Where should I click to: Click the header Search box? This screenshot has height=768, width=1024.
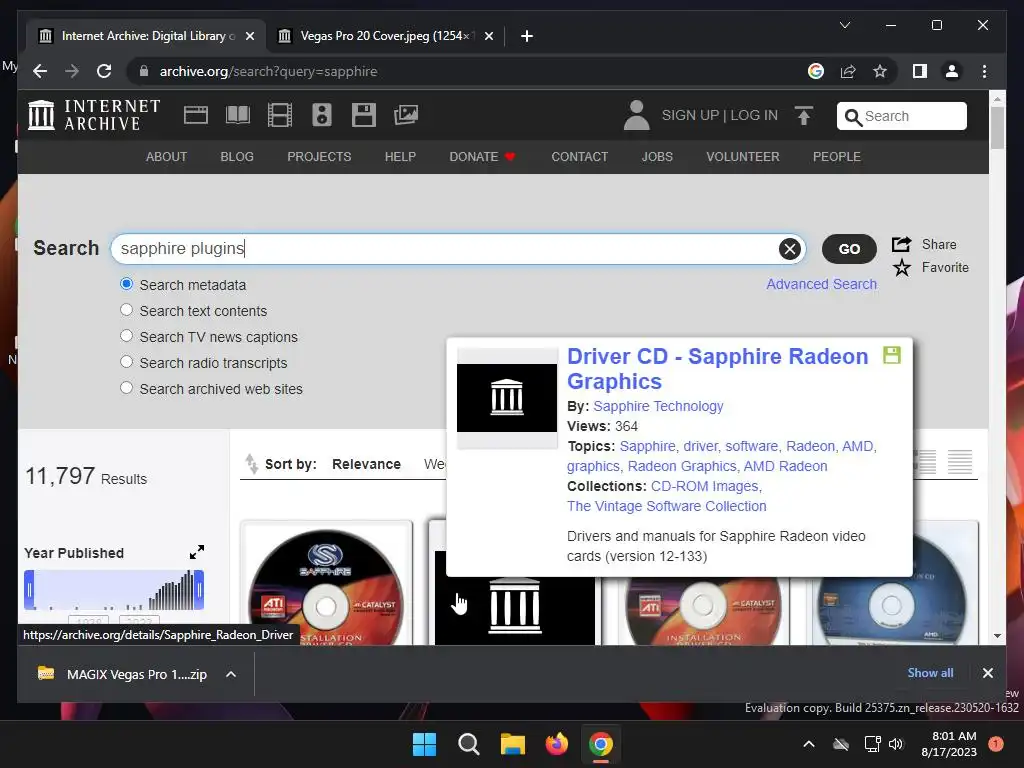tap(901, 116)
